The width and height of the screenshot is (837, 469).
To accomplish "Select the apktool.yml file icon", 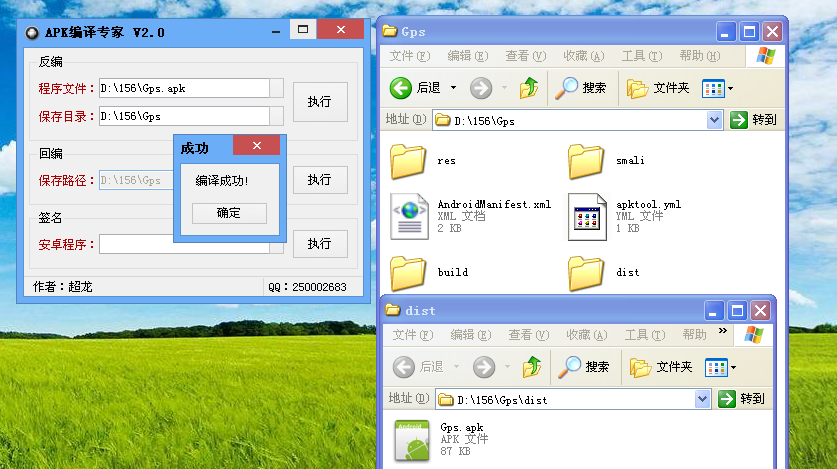I will 587,216.
